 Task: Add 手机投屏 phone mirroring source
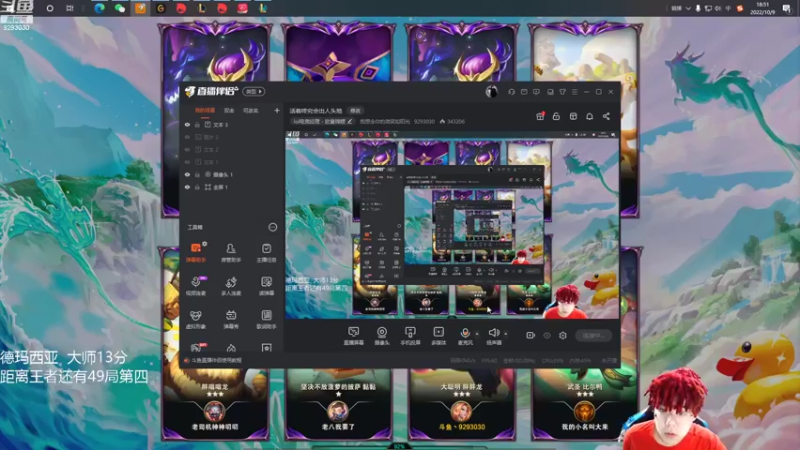click(410, 336)
